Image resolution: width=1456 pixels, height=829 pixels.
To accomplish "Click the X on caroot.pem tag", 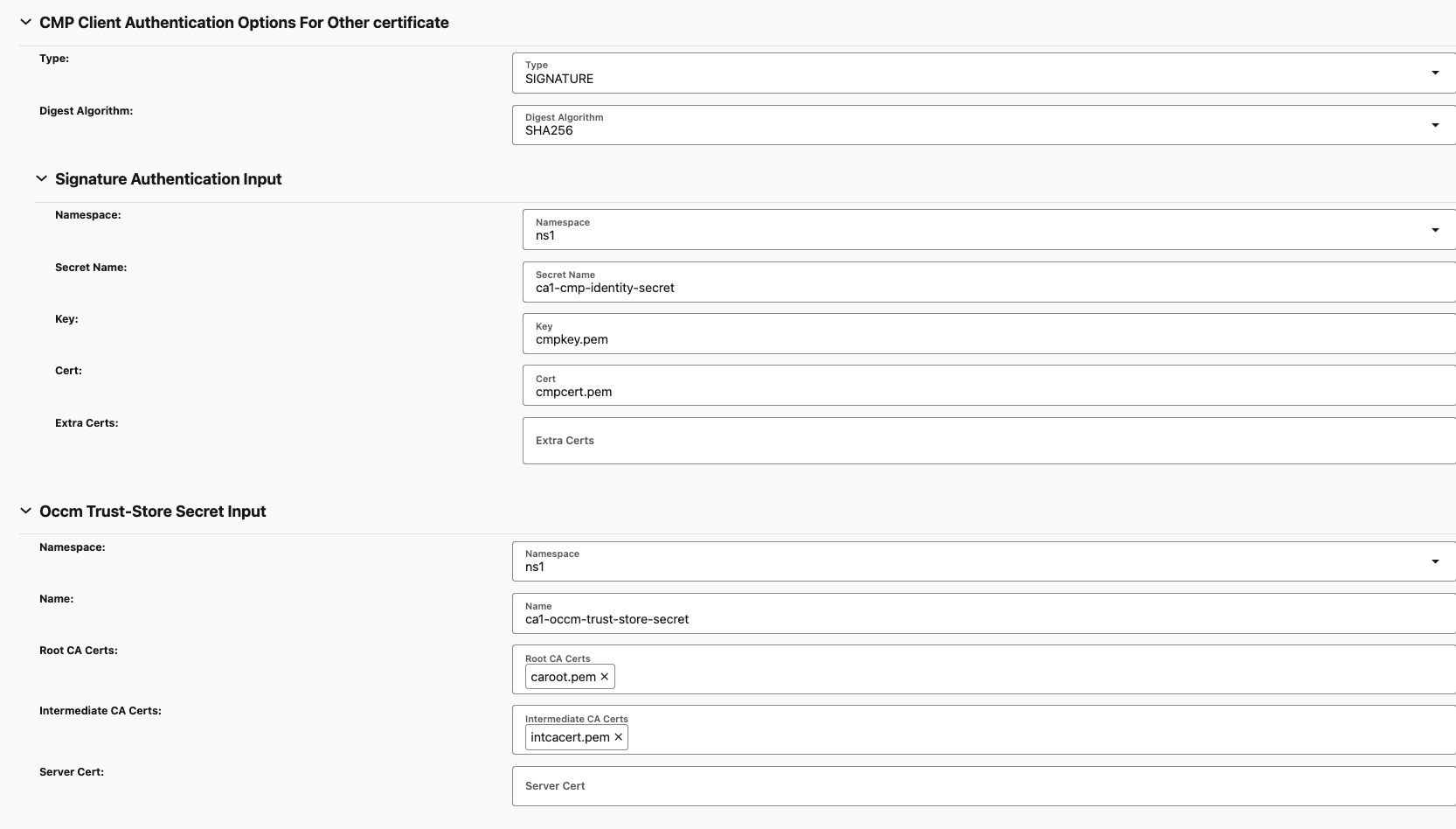I will click(x=604, y=677).
